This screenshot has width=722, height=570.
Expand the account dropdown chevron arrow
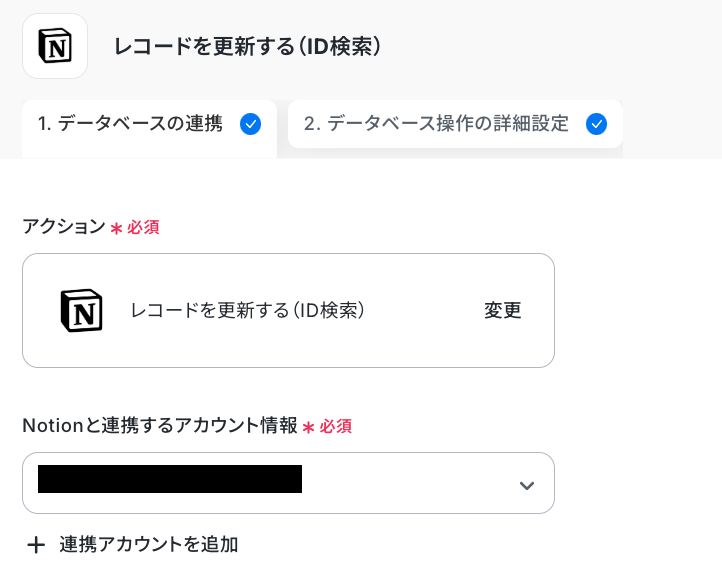527,486
